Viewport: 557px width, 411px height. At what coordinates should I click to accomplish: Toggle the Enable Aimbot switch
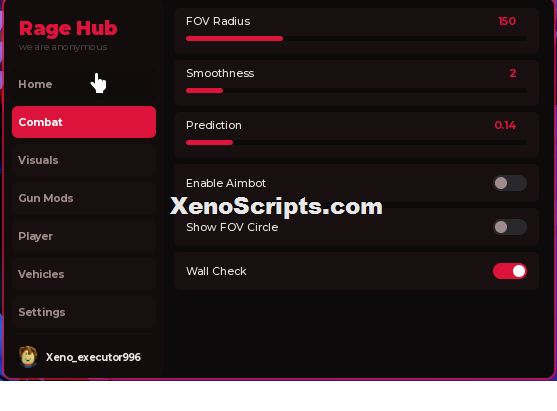(510, 183)
